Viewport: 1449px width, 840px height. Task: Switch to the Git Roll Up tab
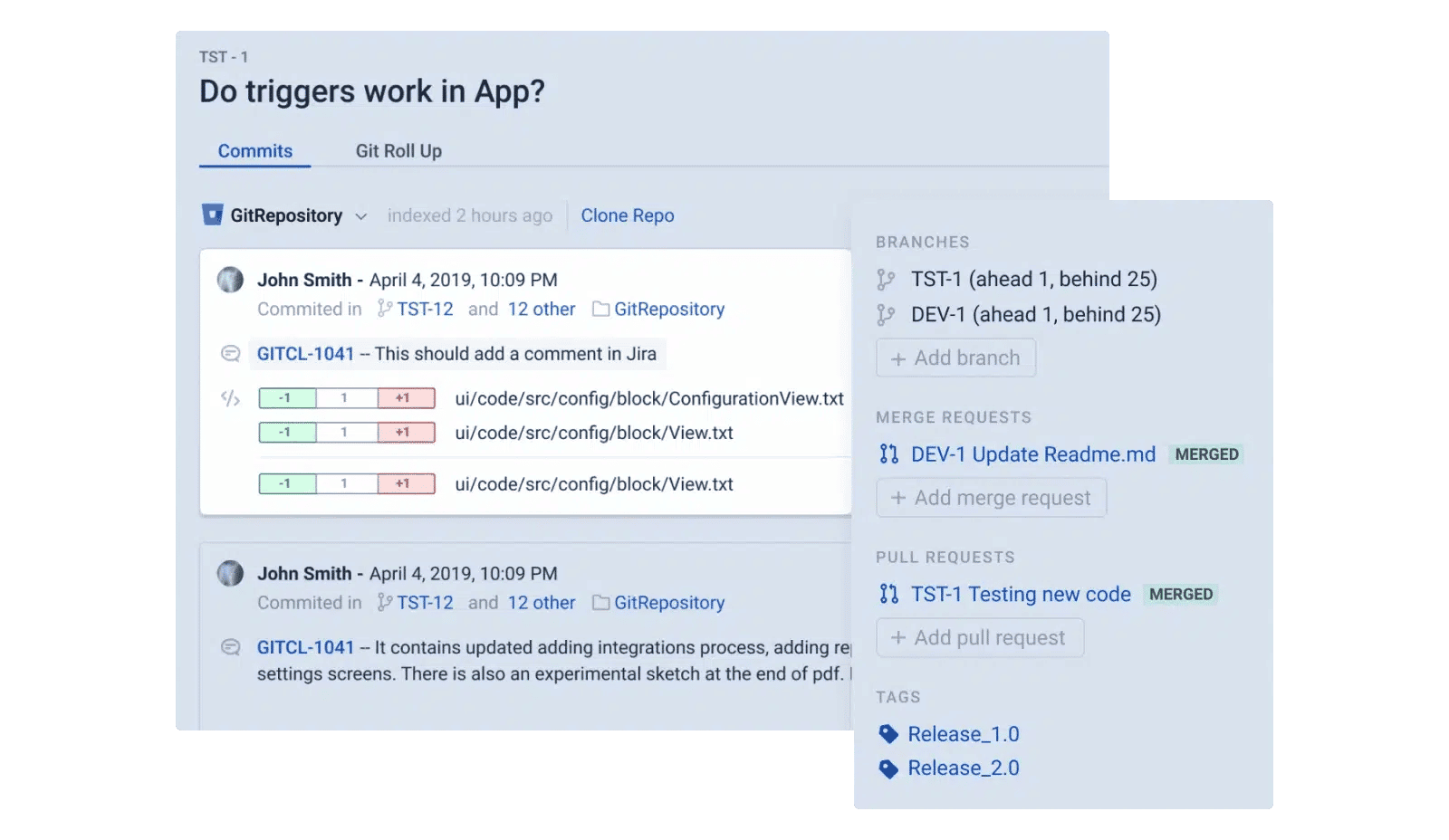point(398,150)
